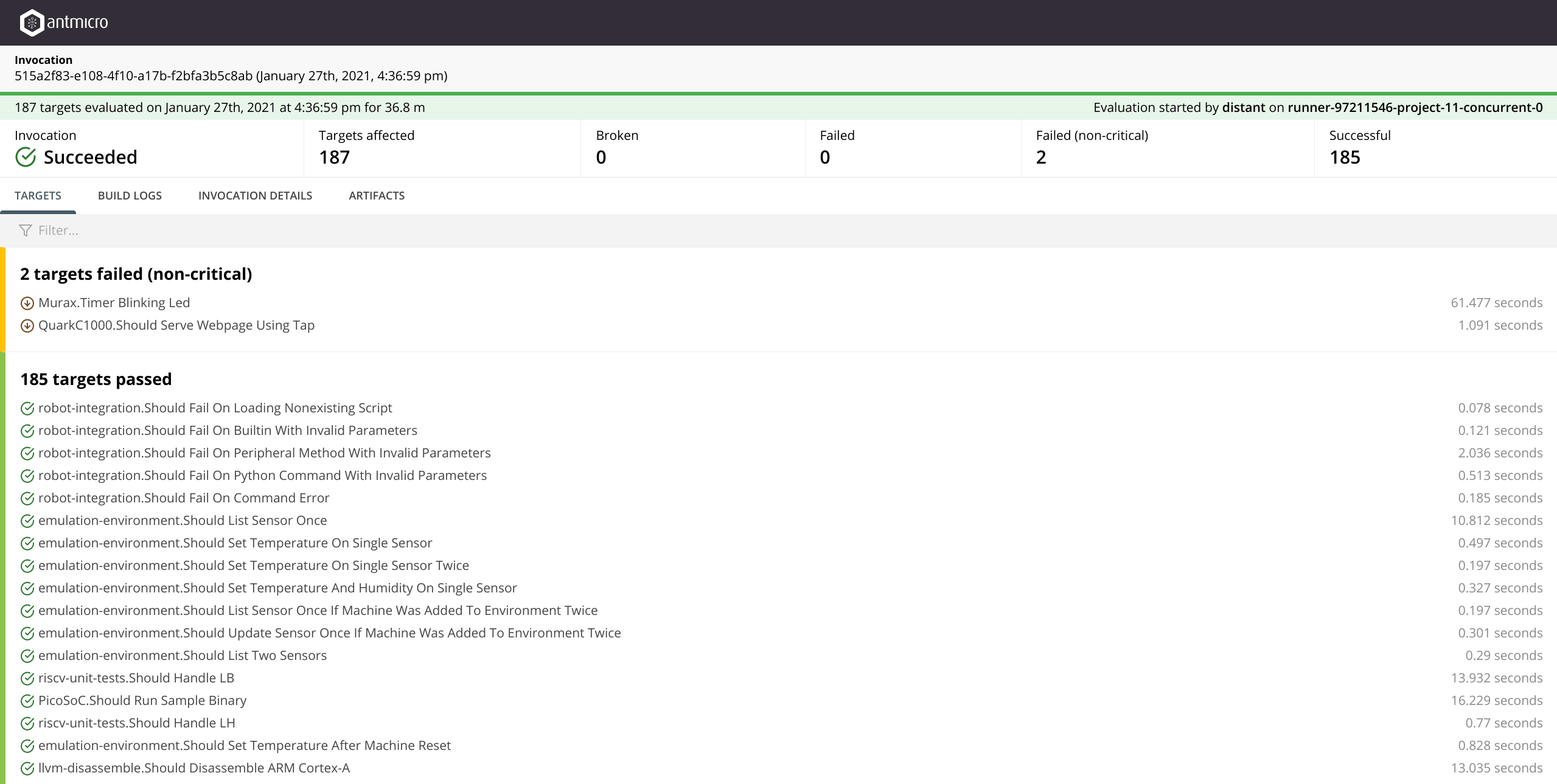Click the passed icon beside Should List Two Sensors
This screenshot has width=1557, height=784.
[27, 656]
